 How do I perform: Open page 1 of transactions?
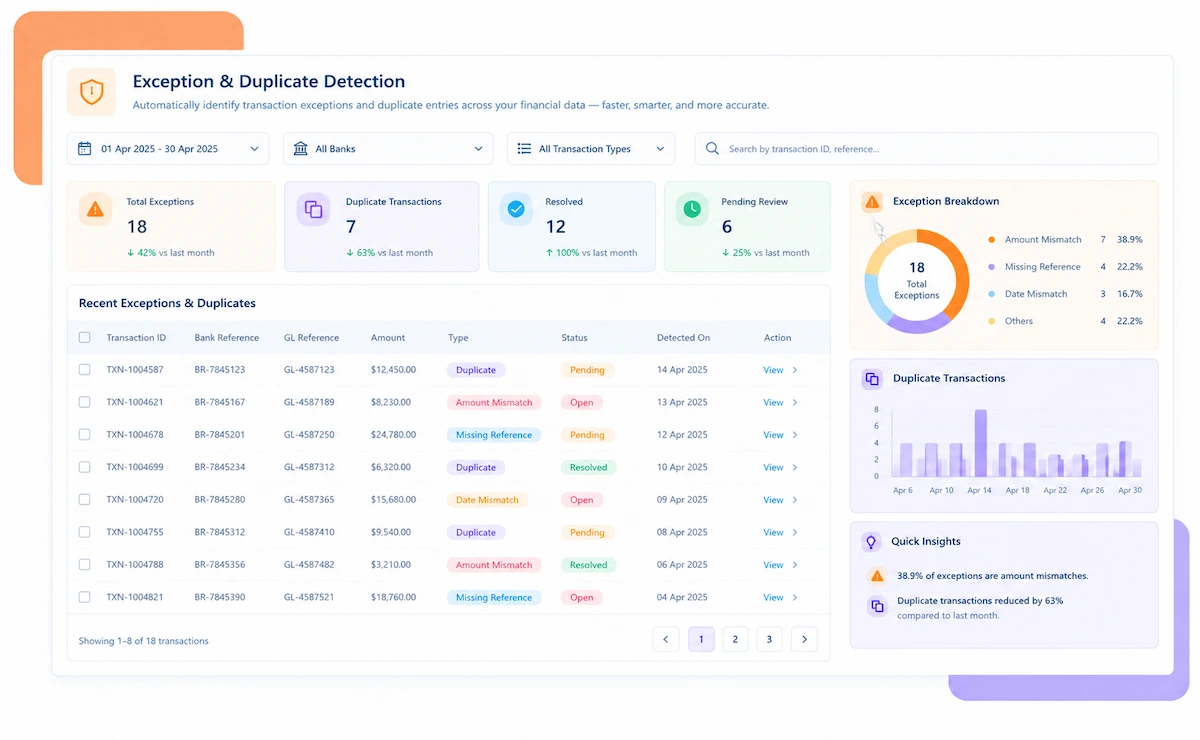(x=701, y=640)
